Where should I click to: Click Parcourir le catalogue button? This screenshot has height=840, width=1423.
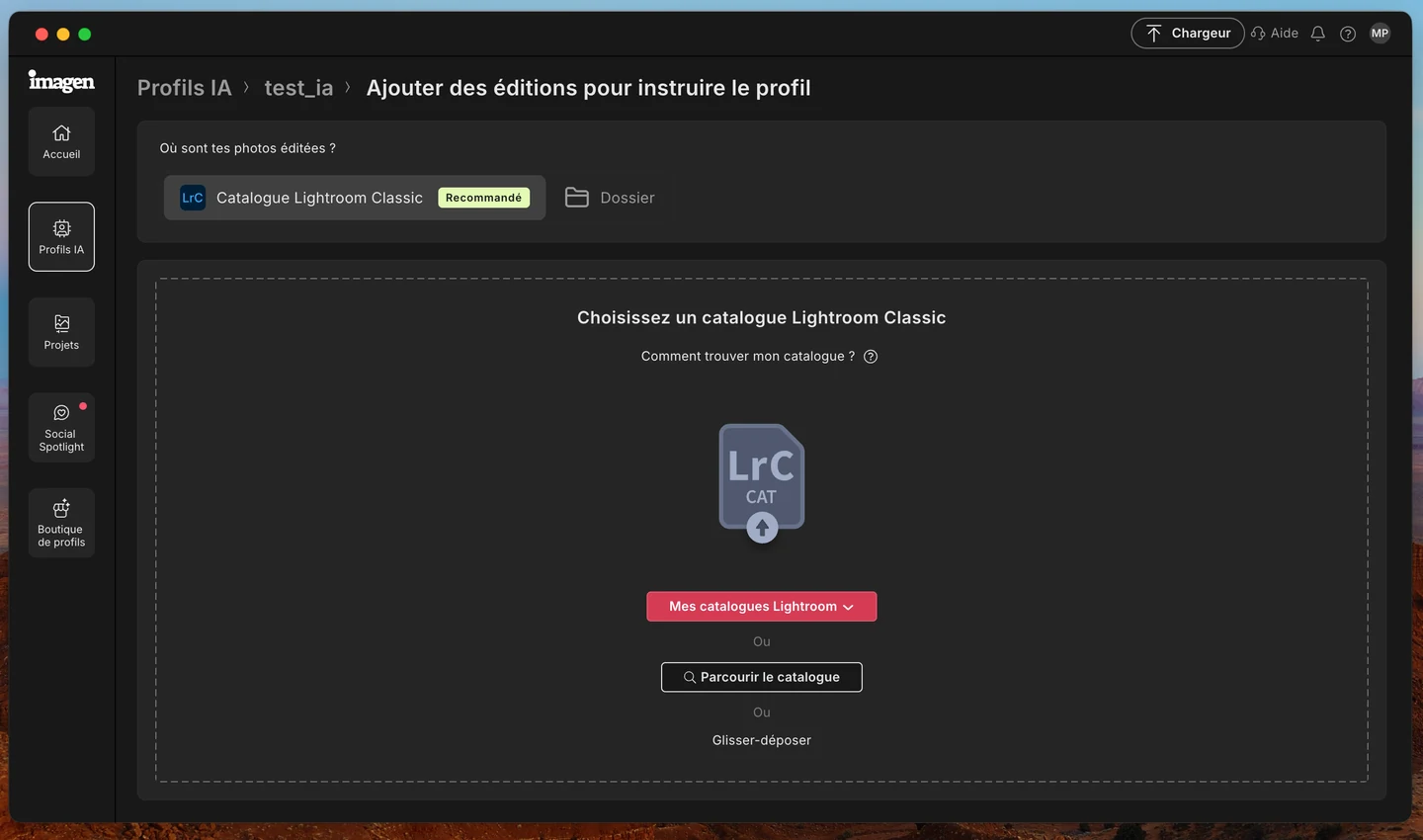(762, 677)
